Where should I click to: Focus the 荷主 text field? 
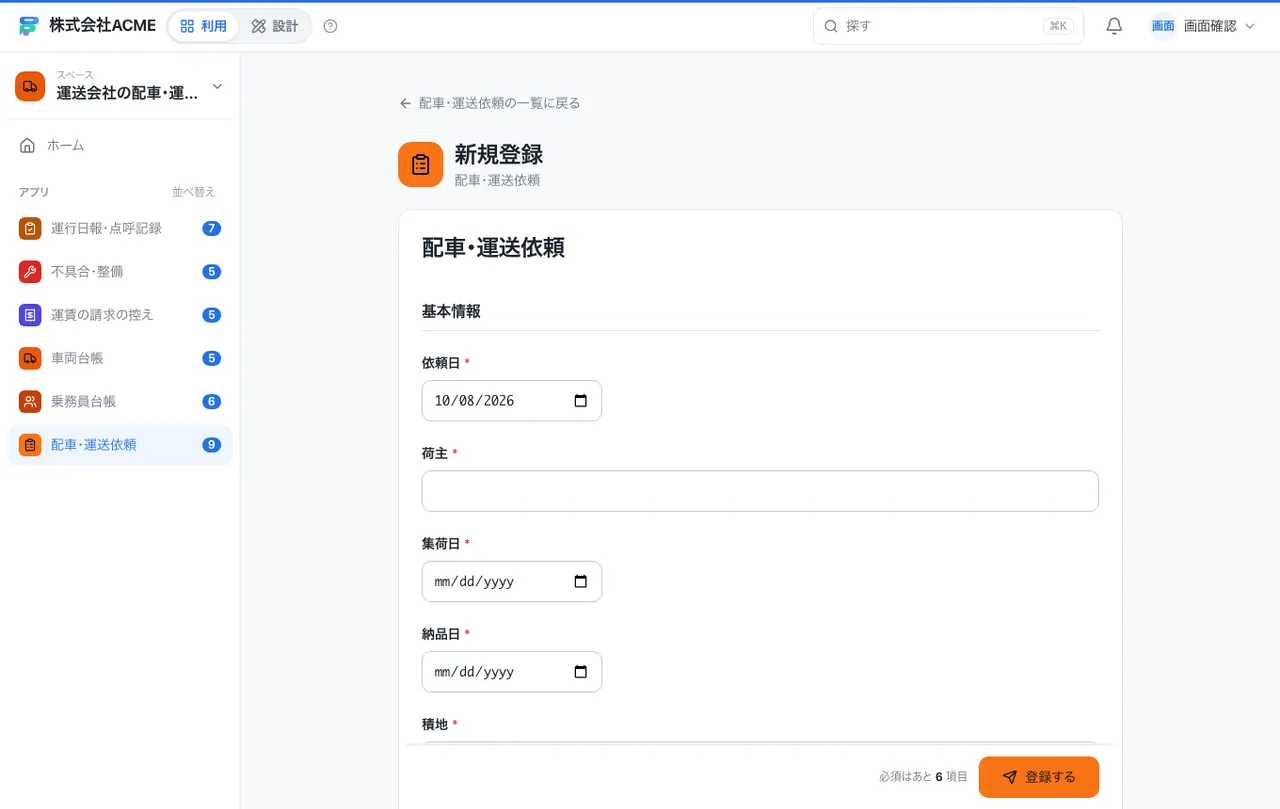(x=760, y=491)
